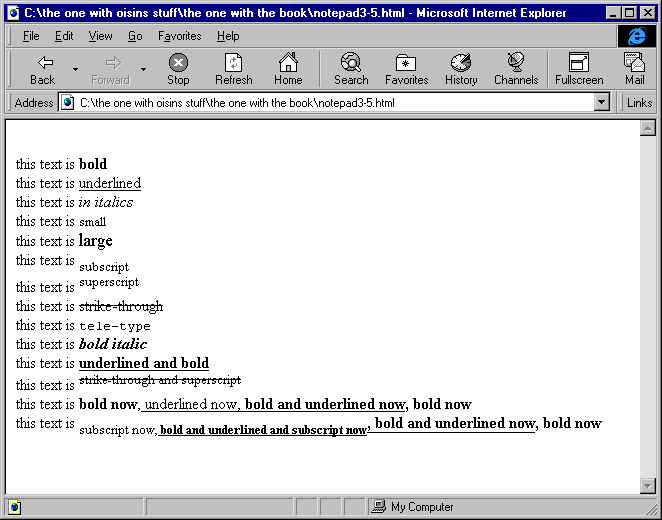Open the Back history dropdown arrow
The width and height of the screenshot is (662, 520).
(75, 69)
